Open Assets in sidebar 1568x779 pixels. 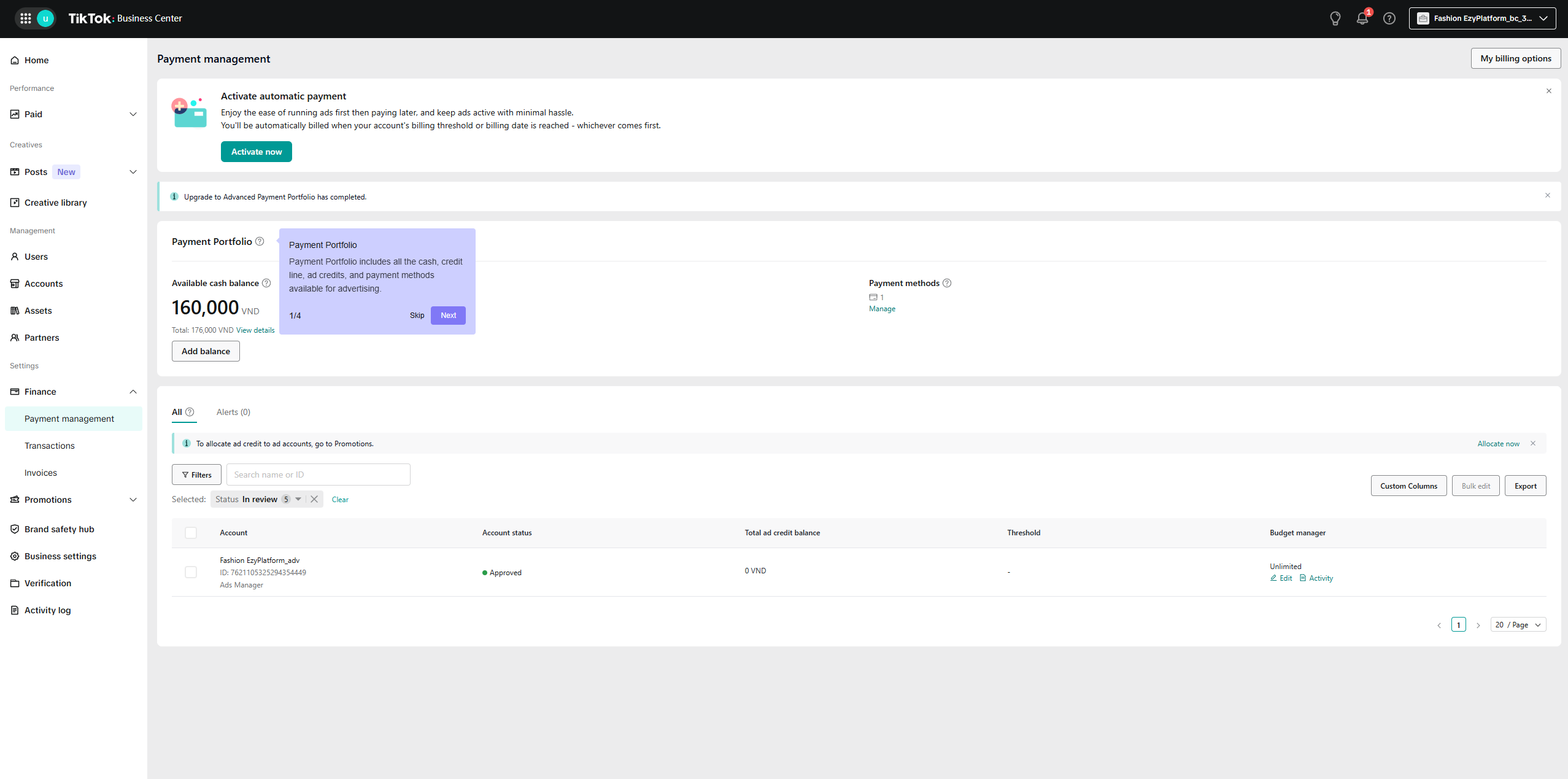pos(74,311)
